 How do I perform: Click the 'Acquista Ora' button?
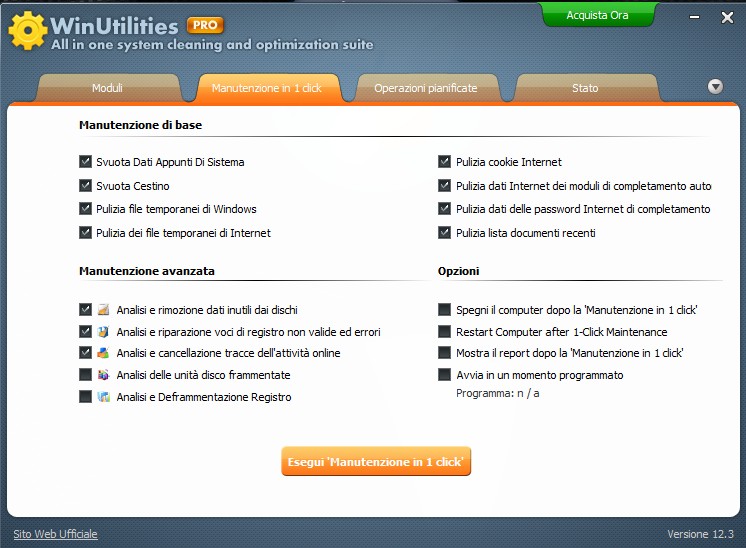[598, 15]
